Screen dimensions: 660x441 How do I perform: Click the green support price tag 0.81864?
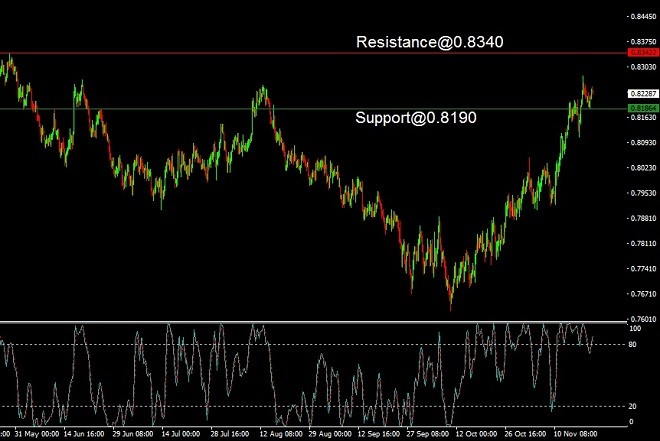coord(643,108)
